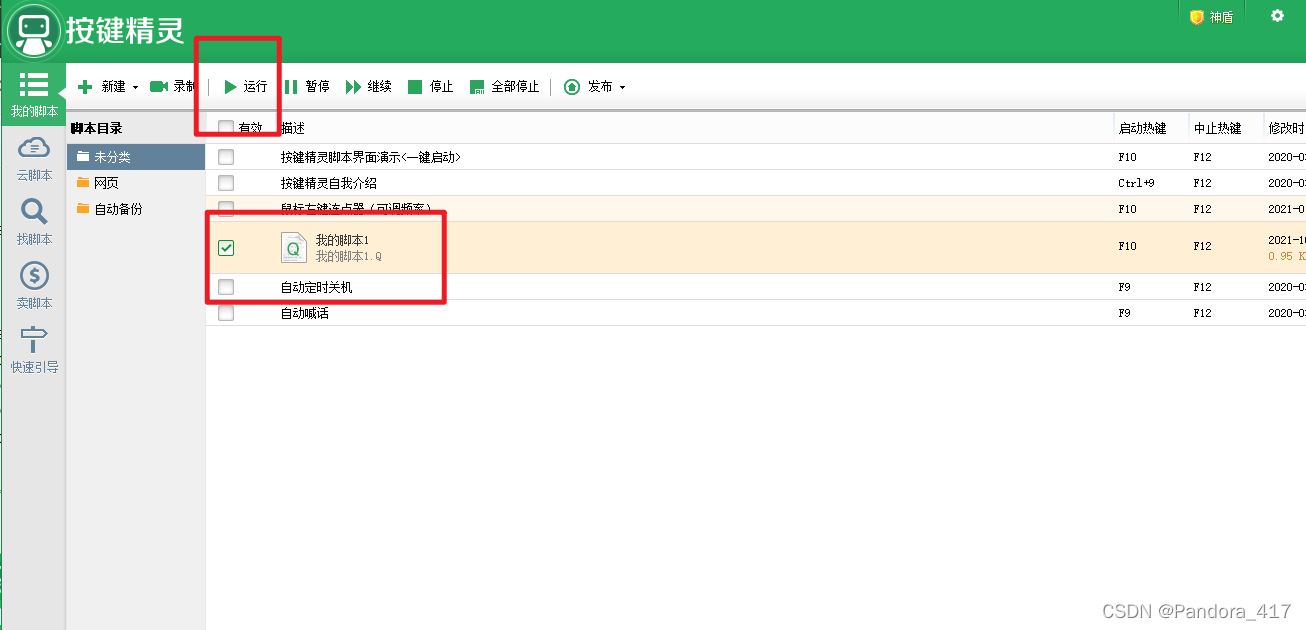Screen dimensions: 1306x630
Task: Click the 神盾 shield button
Action: tap(1211, 17)
